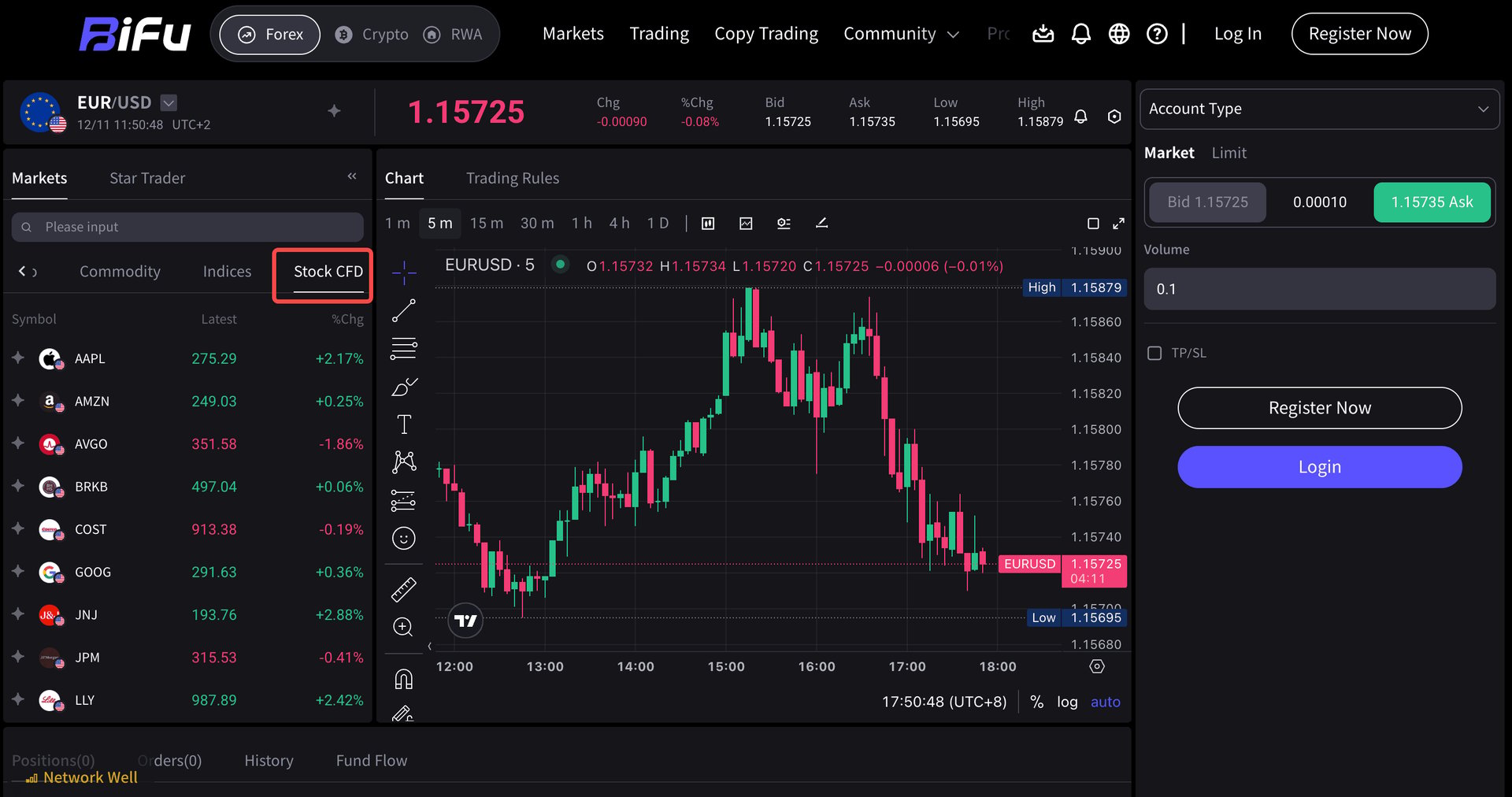Click Register Now in the top header
This screenshot has width=1512, height=797.
[1359, 34]
